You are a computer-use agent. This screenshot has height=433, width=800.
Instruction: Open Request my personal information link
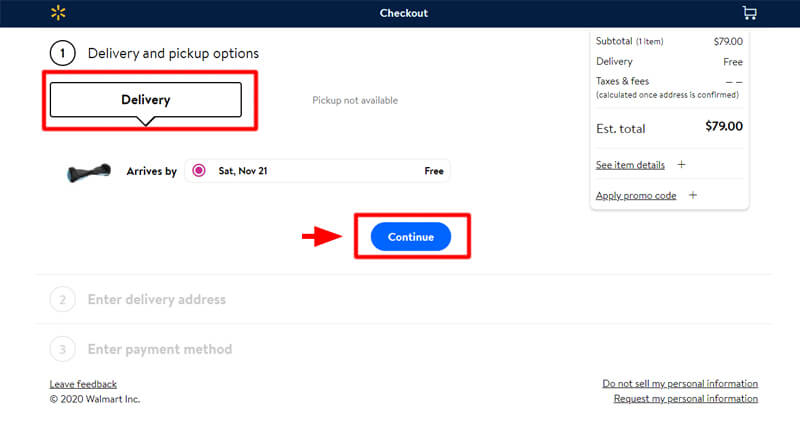coord(686,398)
